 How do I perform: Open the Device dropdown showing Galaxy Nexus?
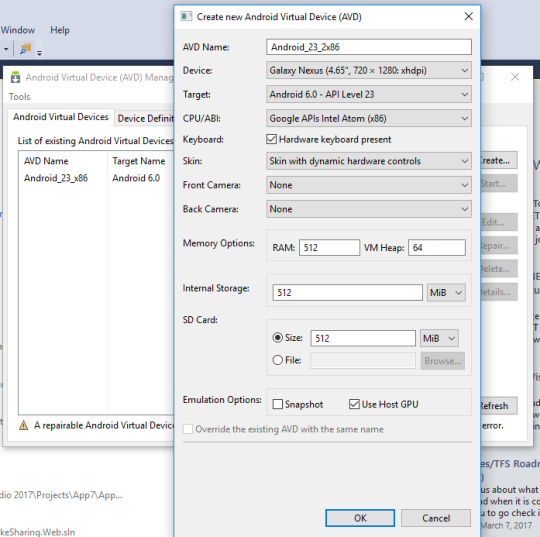368,70
